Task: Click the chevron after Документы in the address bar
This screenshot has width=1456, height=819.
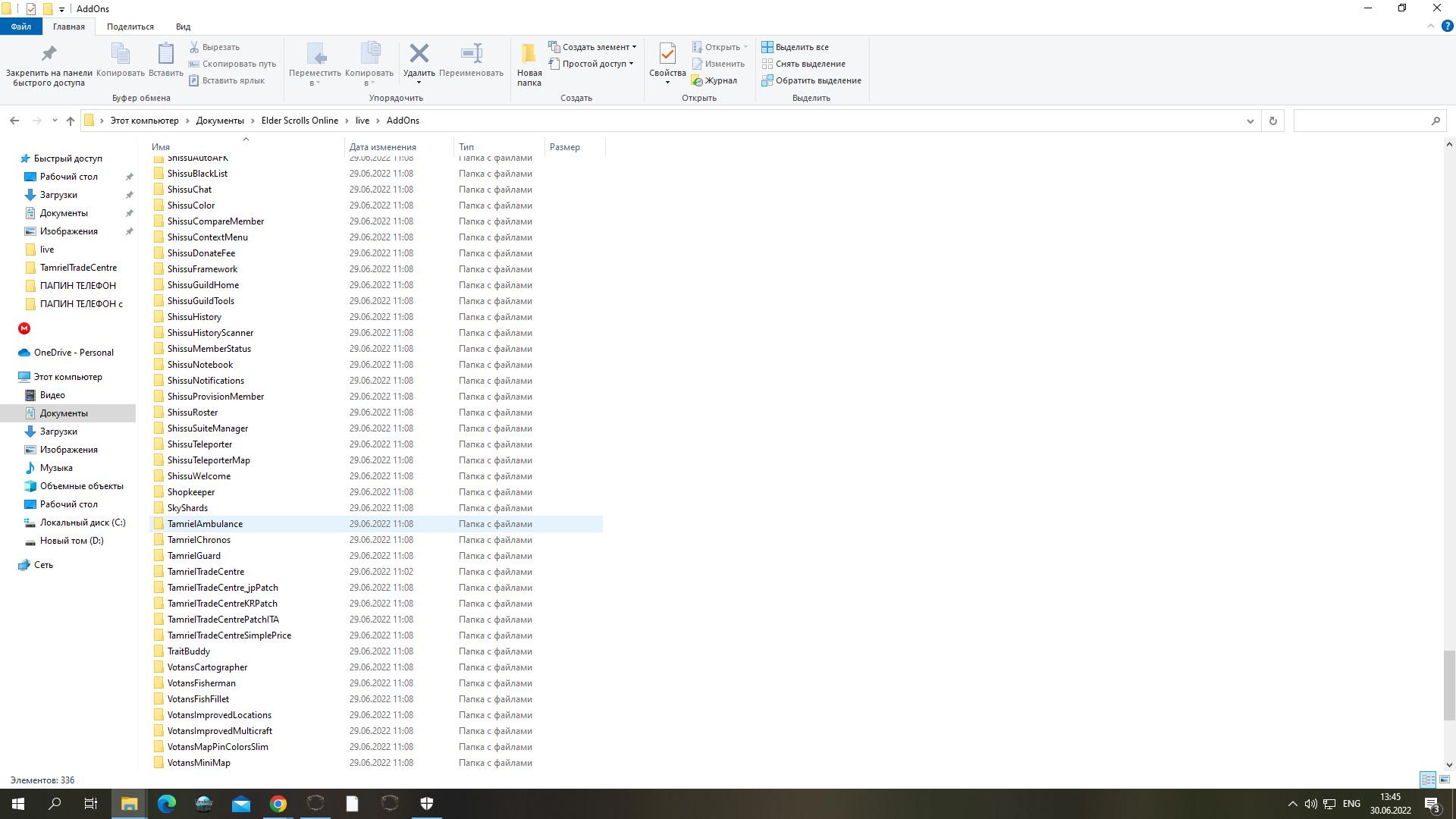Action: (x=253, y=121)
